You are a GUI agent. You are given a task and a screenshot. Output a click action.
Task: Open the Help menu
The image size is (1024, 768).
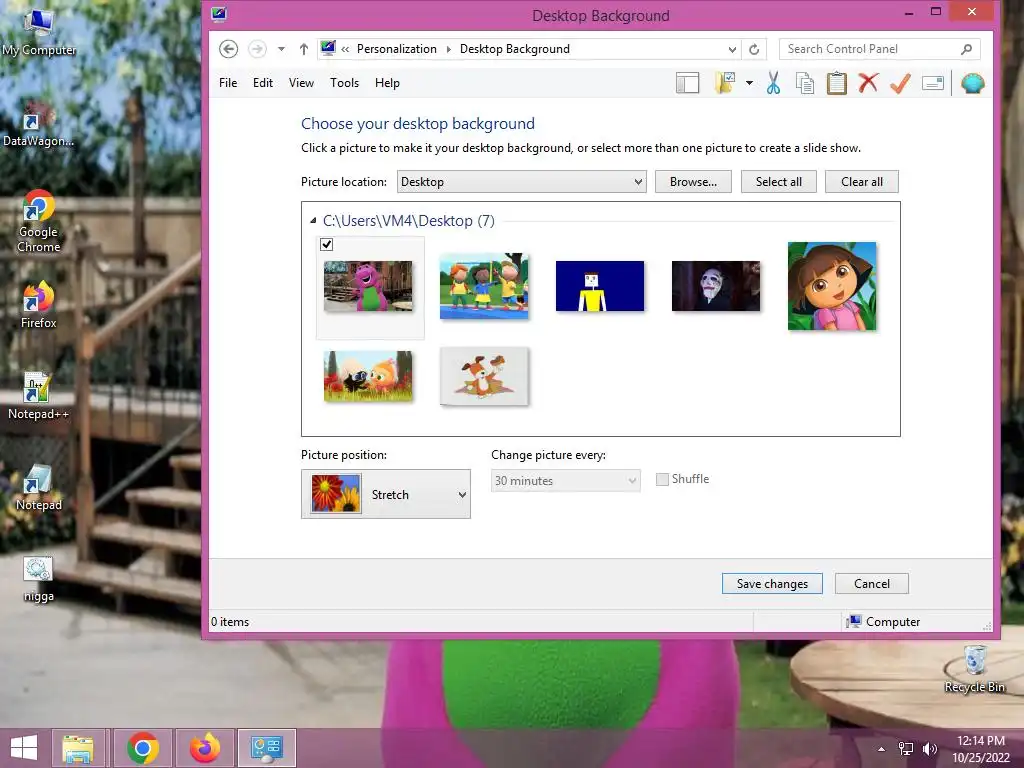(x=387, y=83)
